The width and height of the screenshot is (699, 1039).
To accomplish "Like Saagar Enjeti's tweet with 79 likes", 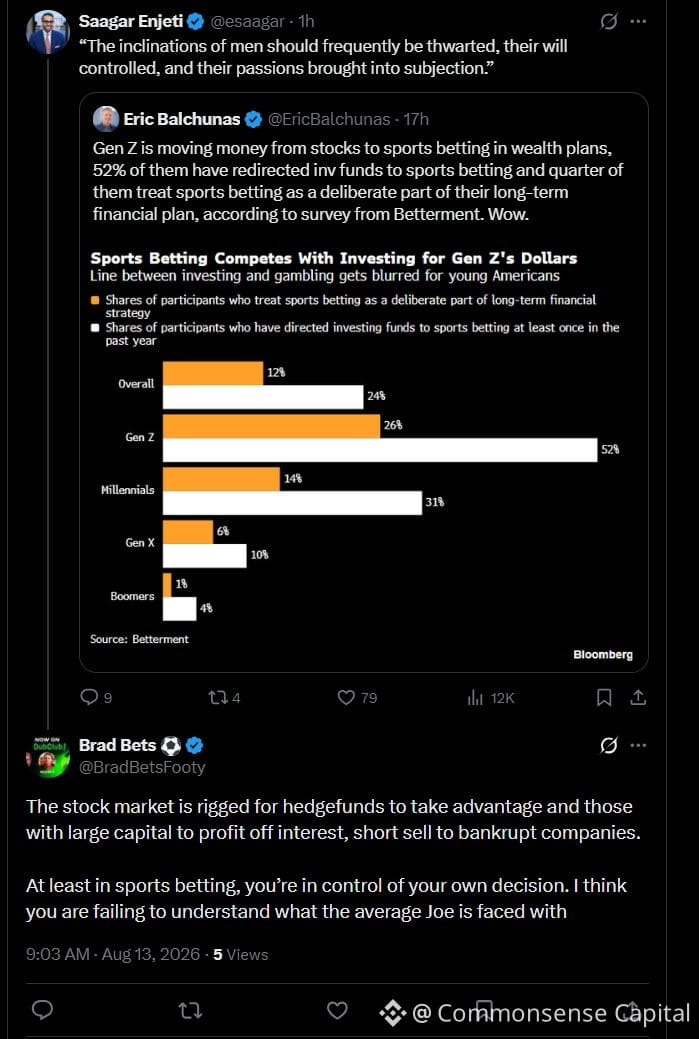I will [357, 698].
